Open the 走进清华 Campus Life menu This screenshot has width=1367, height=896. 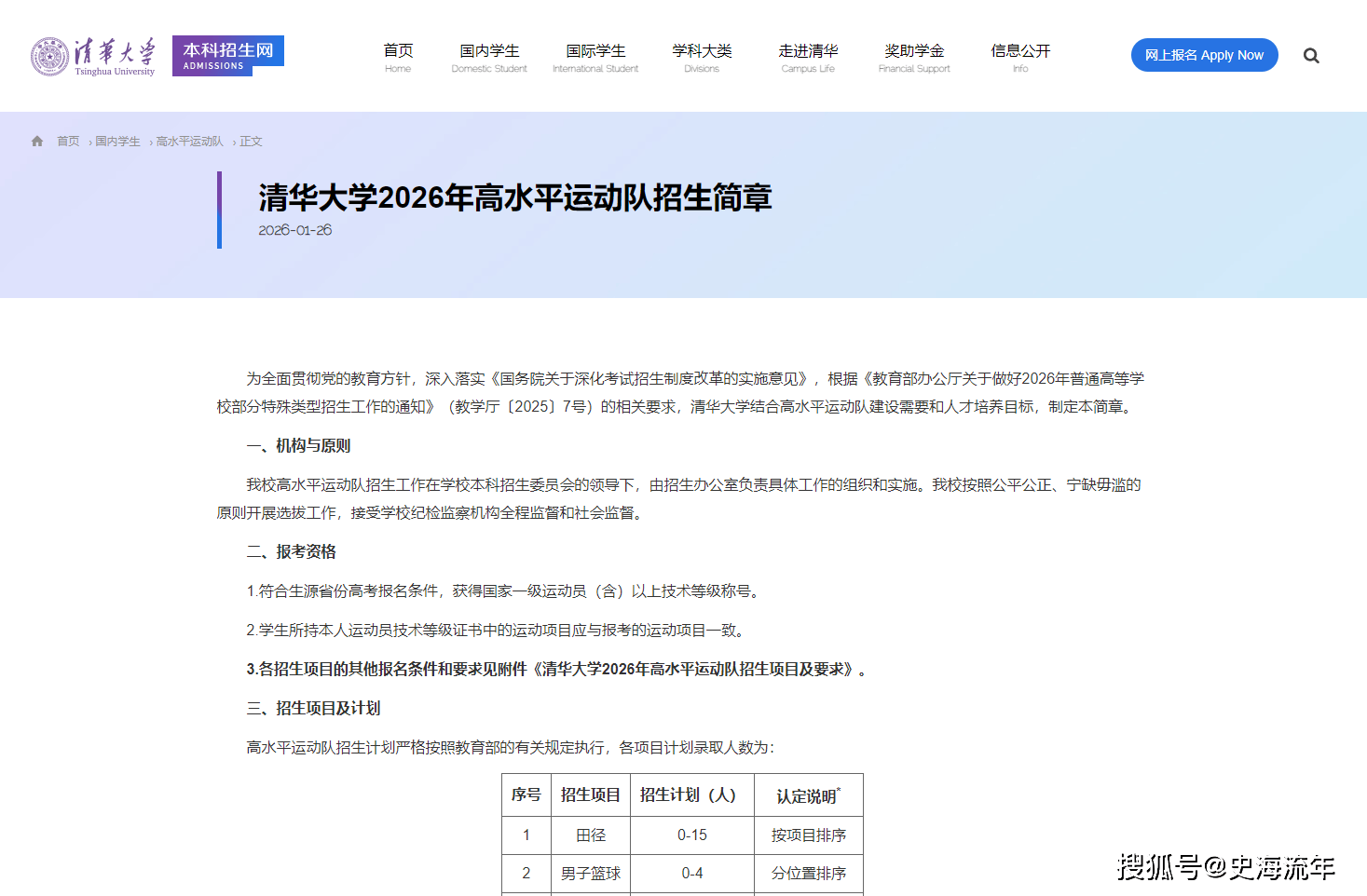click(x=808, y=57)
